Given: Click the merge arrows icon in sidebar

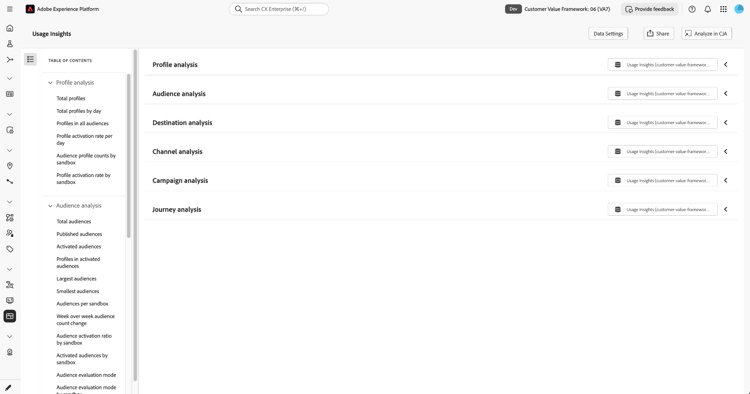Looking at the screenshot, I should point(10,60).
